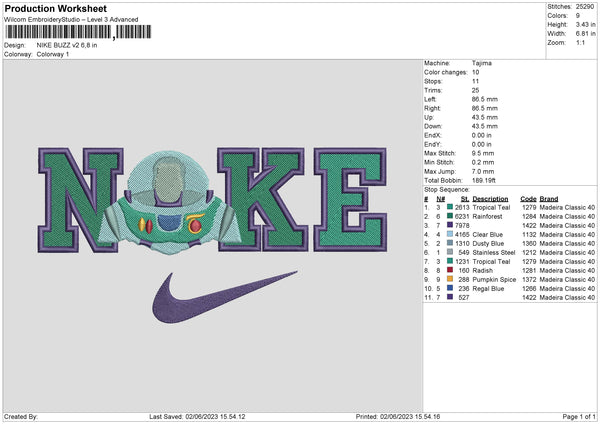Click the design name 'NIKE BUZZ v2 6,8 in'
Screen dimensions: 600x424
click(x=67, y=45)
